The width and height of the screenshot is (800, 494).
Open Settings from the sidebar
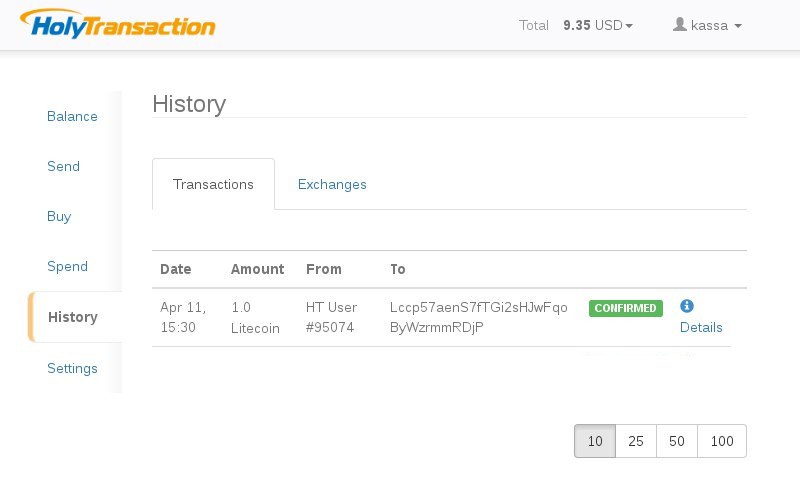(x=72, y=368)
